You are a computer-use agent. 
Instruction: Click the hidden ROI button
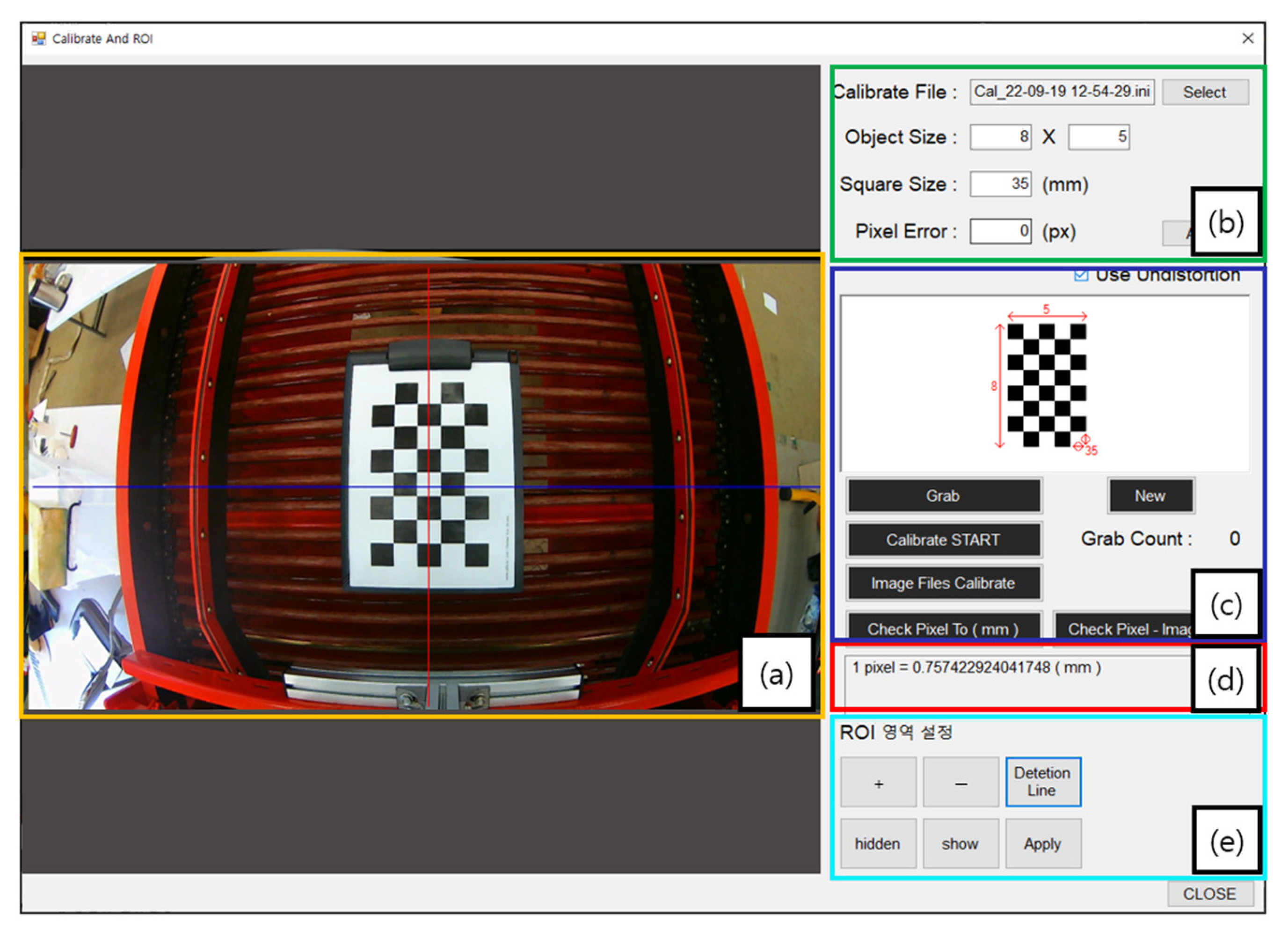pos(878,843)
